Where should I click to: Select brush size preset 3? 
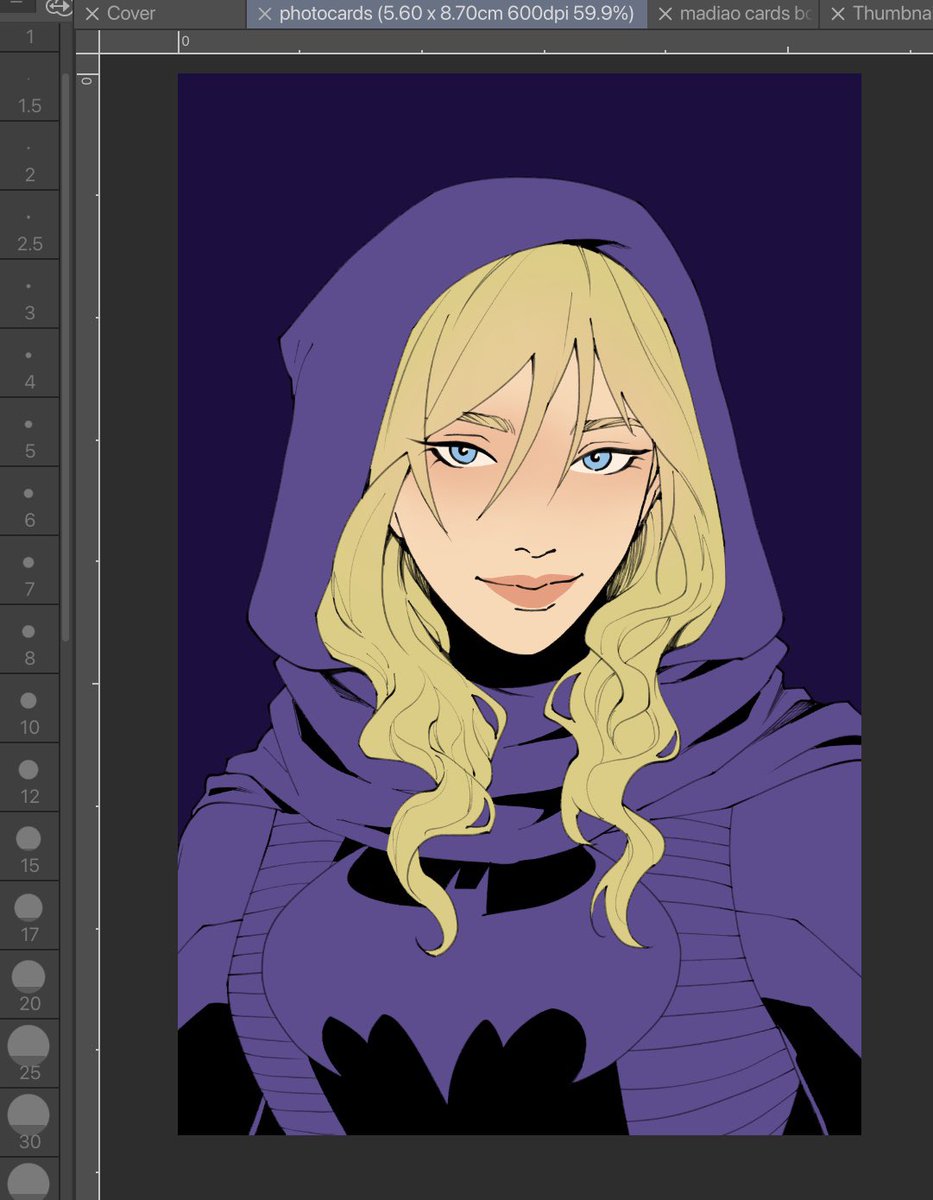[x=30, y=294]
